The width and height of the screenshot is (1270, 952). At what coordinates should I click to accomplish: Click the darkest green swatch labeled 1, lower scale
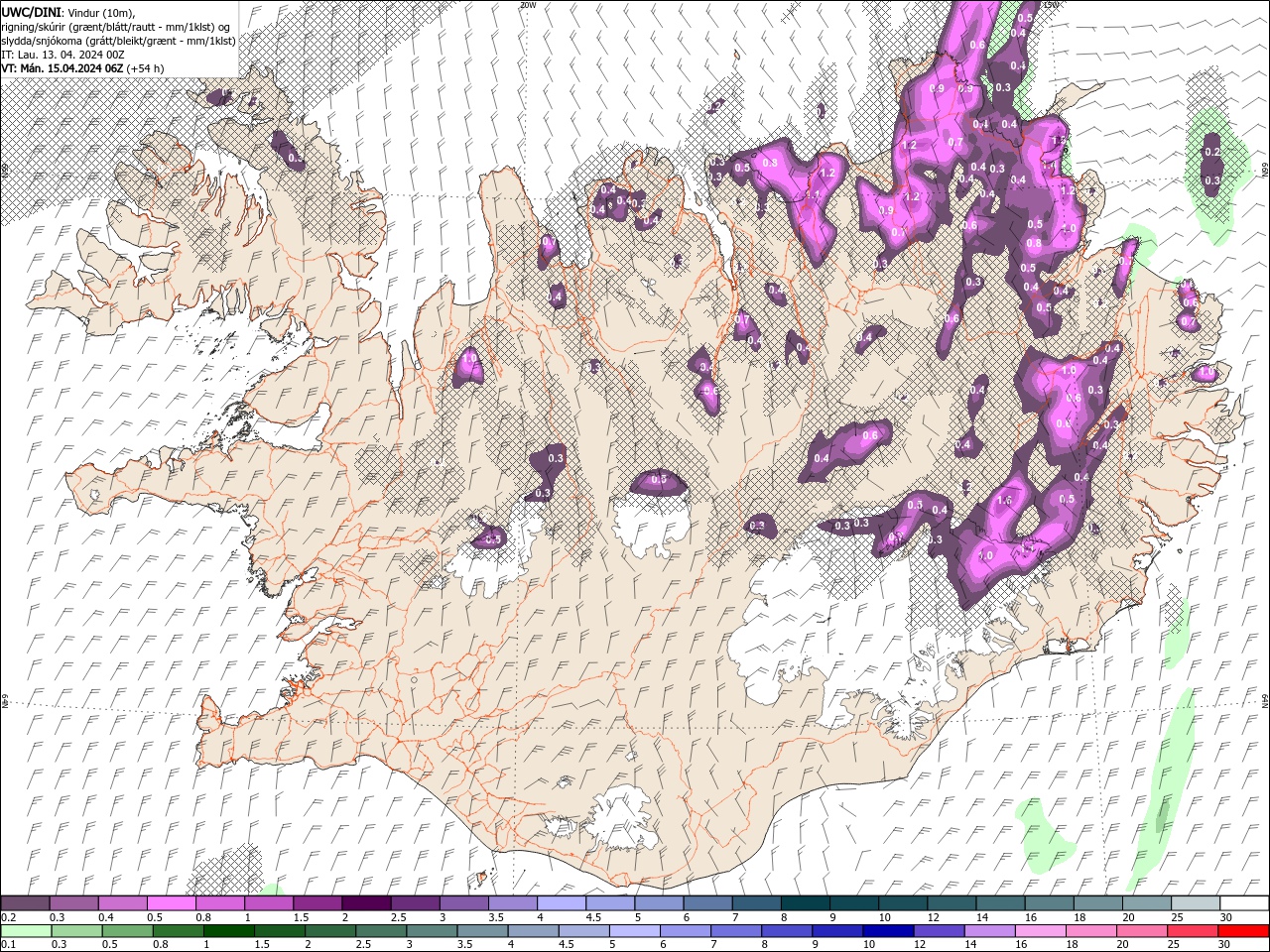coord(229,931)
